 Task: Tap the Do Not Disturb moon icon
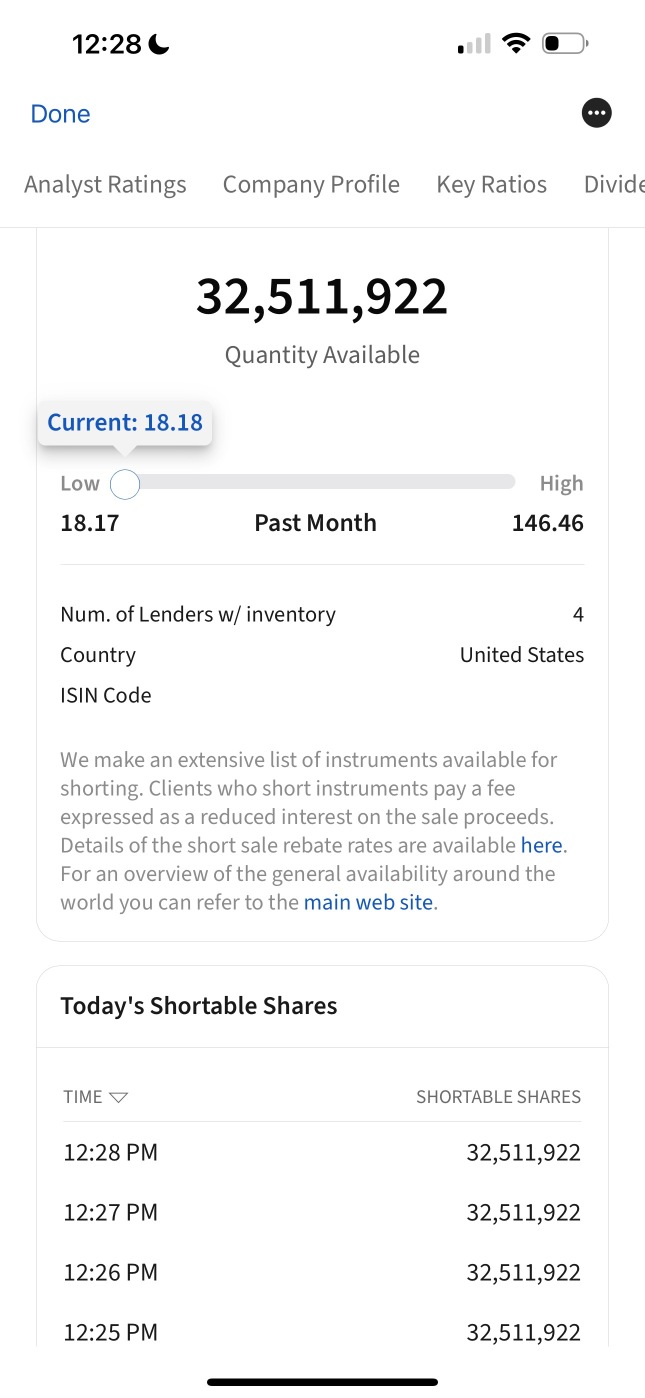[159, 44]
